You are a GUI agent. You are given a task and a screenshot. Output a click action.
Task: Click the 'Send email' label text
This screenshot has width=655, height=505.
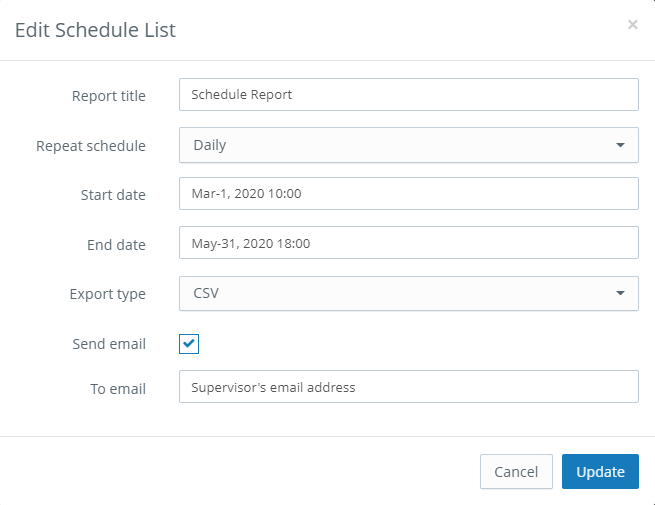pyautogui.click(x=109, y=344)
